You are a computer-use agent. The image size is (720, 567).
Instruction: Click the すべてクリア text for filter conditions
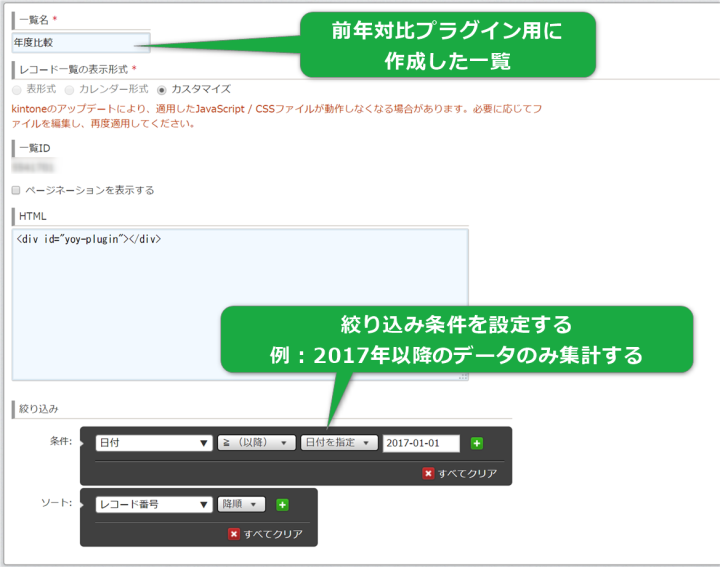click(x=467, y=473)
